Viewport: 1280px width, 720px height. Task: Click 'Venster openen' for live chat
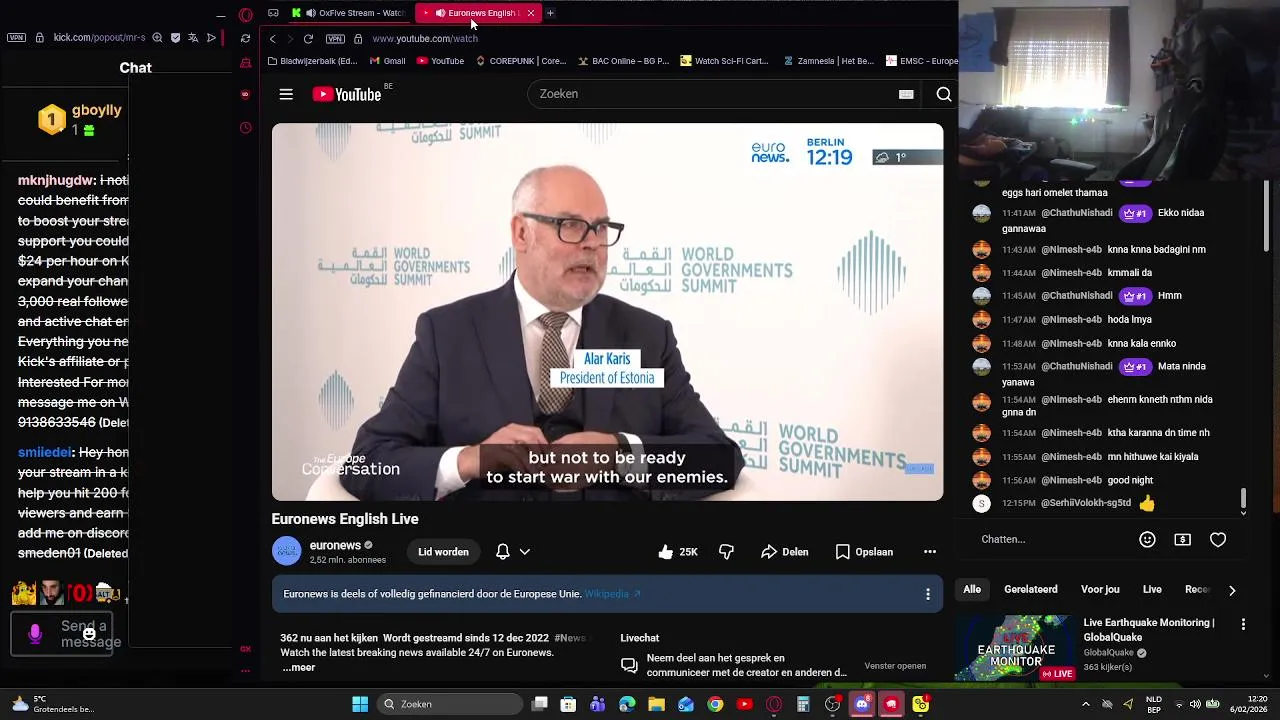pos(895,666)
